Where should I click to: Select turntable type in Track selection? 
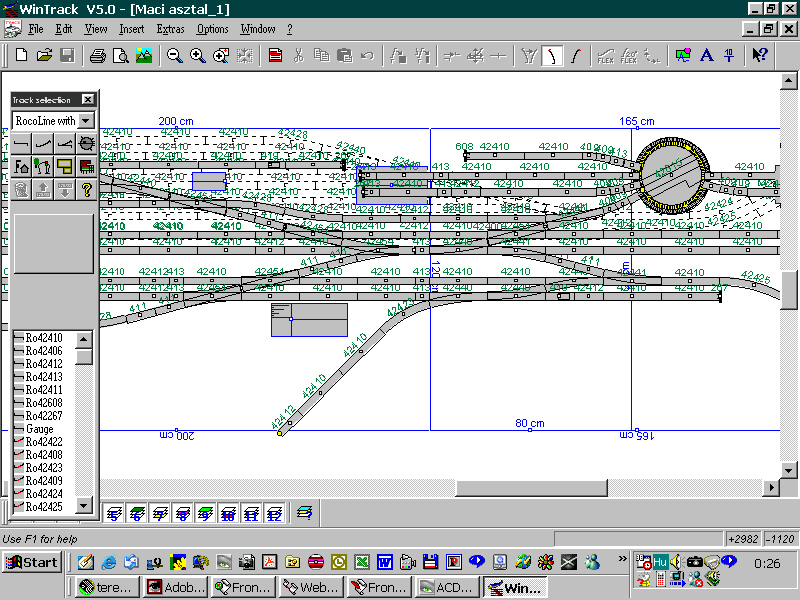click(x=87, y=144)
